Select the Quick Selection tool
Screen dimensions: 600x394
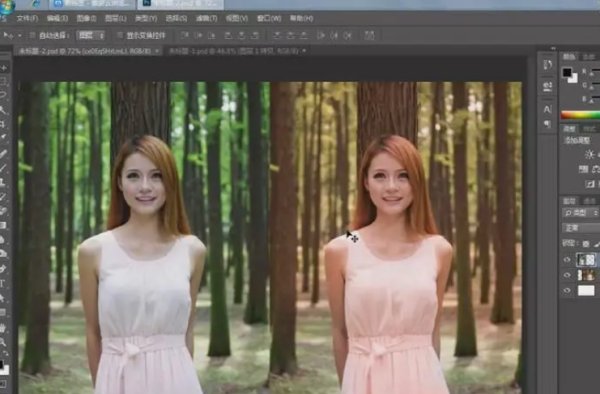tap(4, 110)
